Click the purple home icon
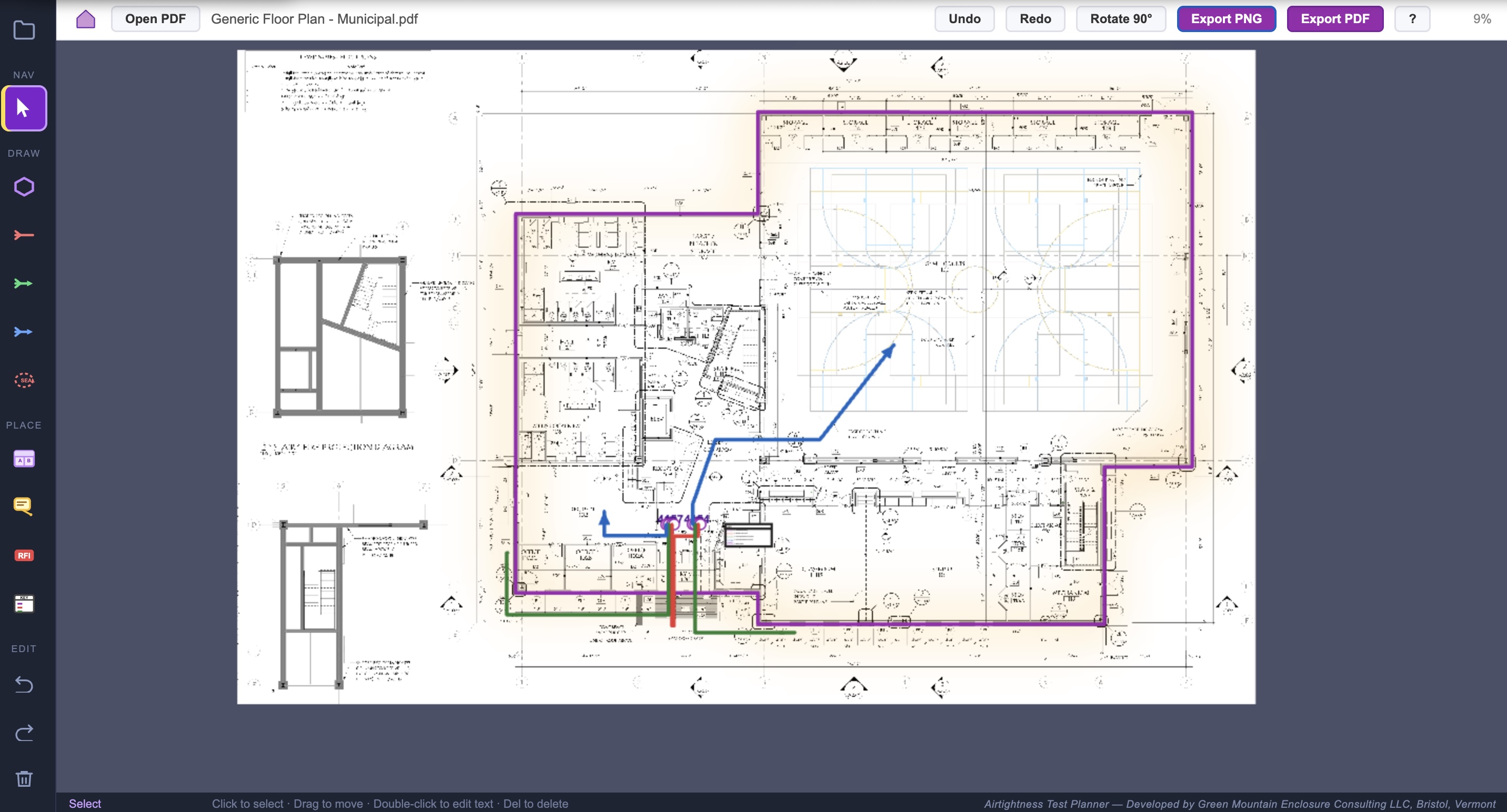 (85, 19)
